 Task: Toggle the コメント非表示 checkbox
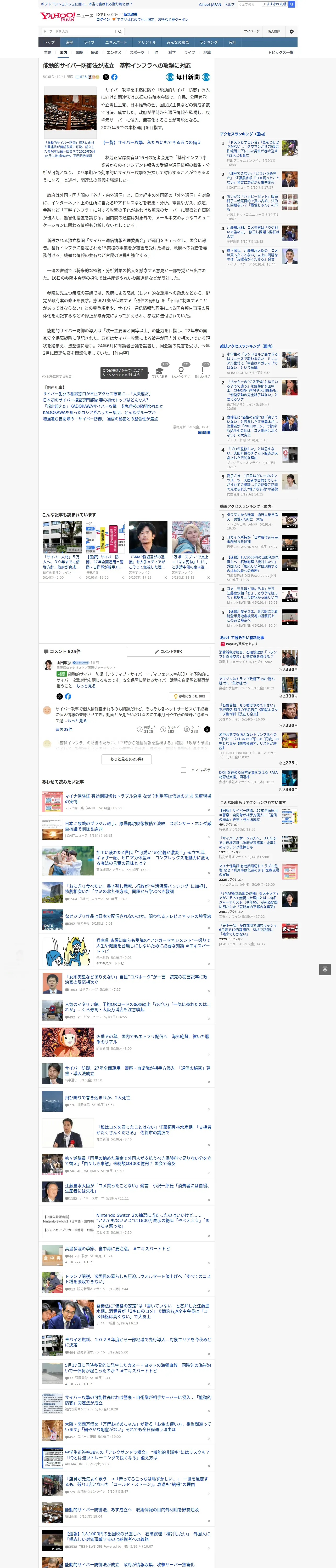[183, 770]
